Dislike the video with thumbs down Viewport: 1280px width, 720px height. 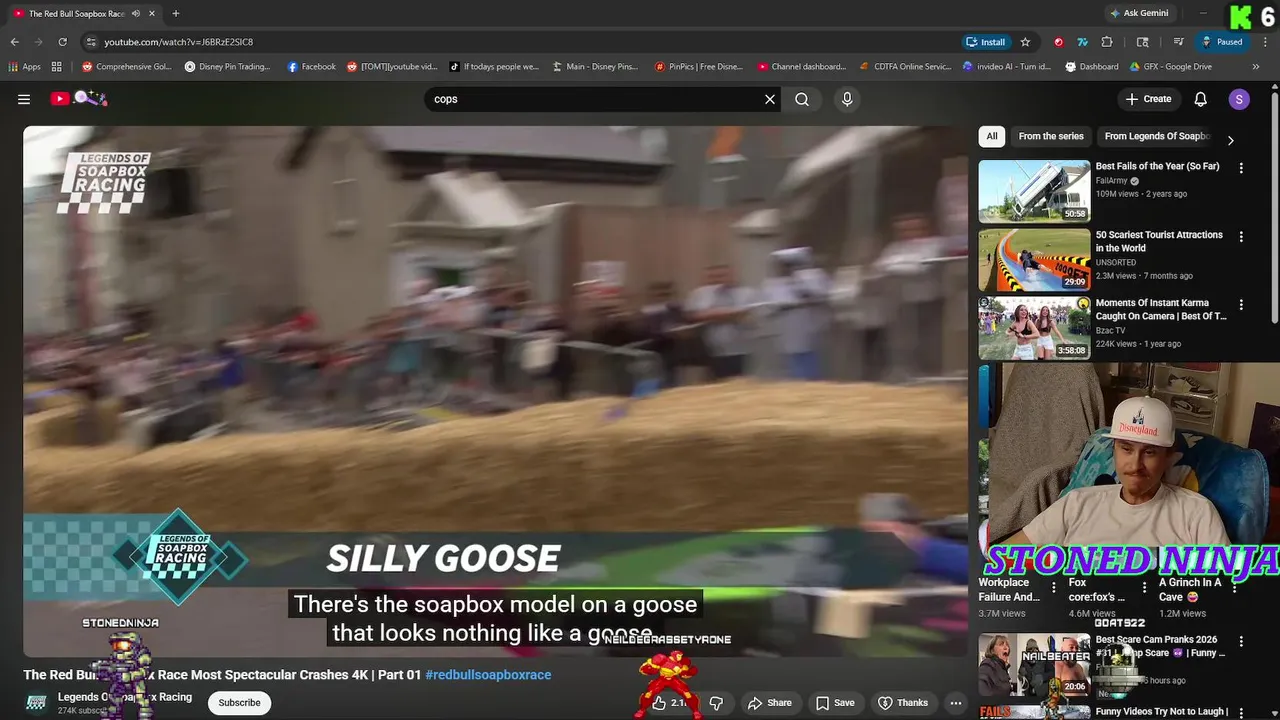pos(716,703)
